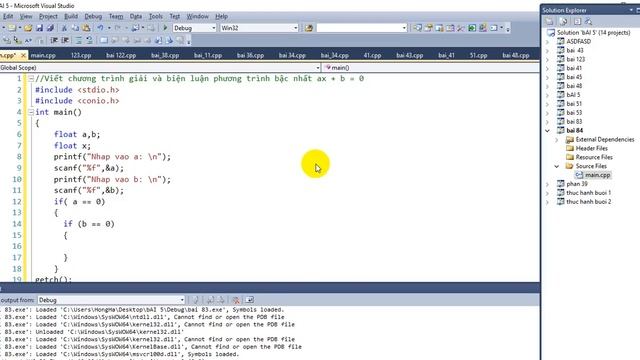Select the Resource Files folder

click(x=594, y=157)
